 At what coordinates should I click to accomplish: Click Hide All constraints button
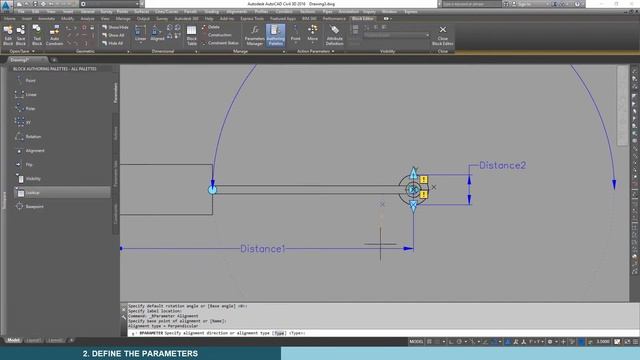(113, 43)
